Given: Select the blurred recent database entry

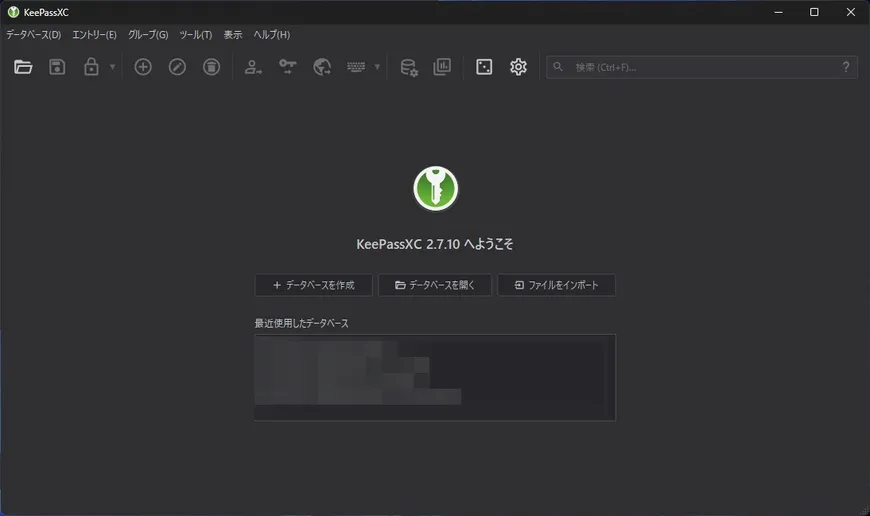Looking at the screenshot, I should pos(358,372).
